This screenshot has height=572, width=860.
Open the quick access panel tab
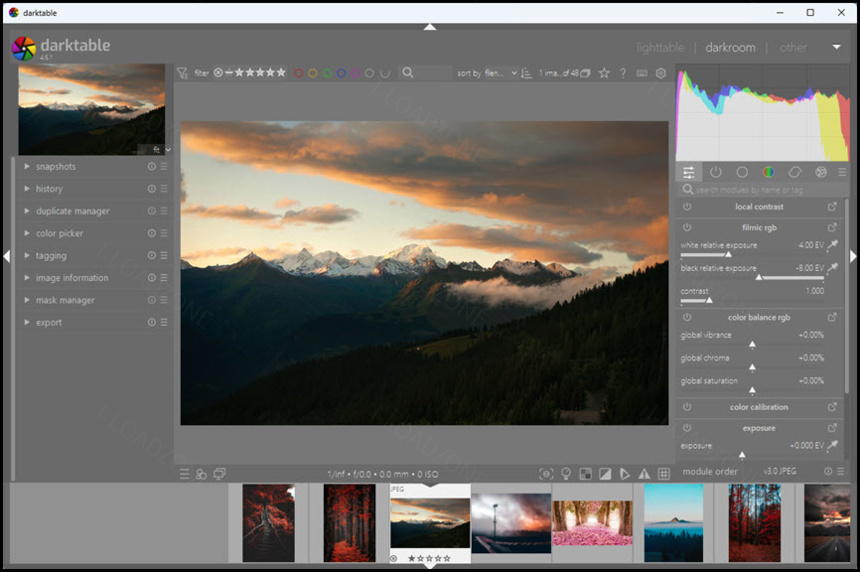688,173
